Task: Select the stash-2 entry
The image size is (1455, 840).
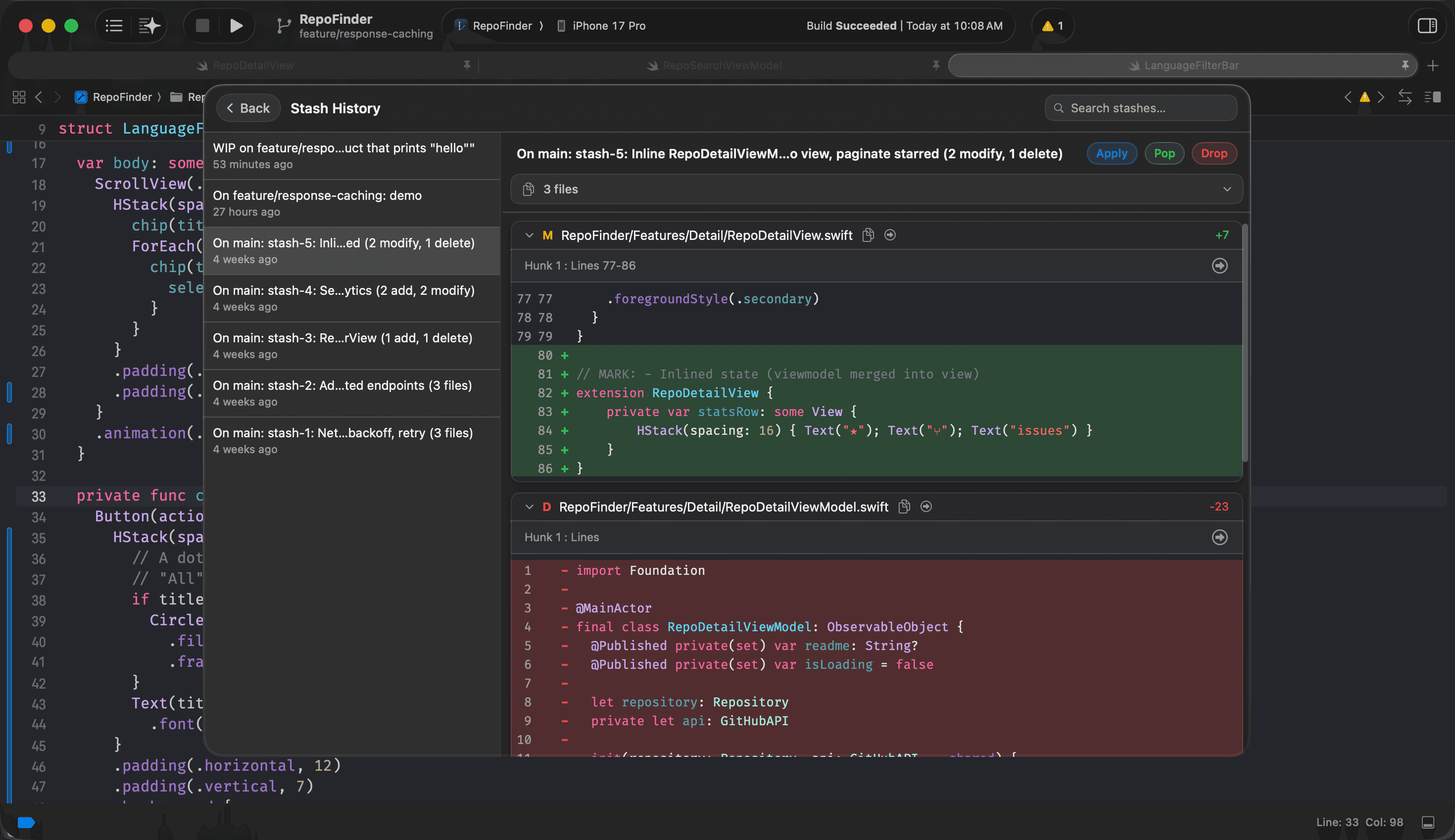Action: pos(352,393)
